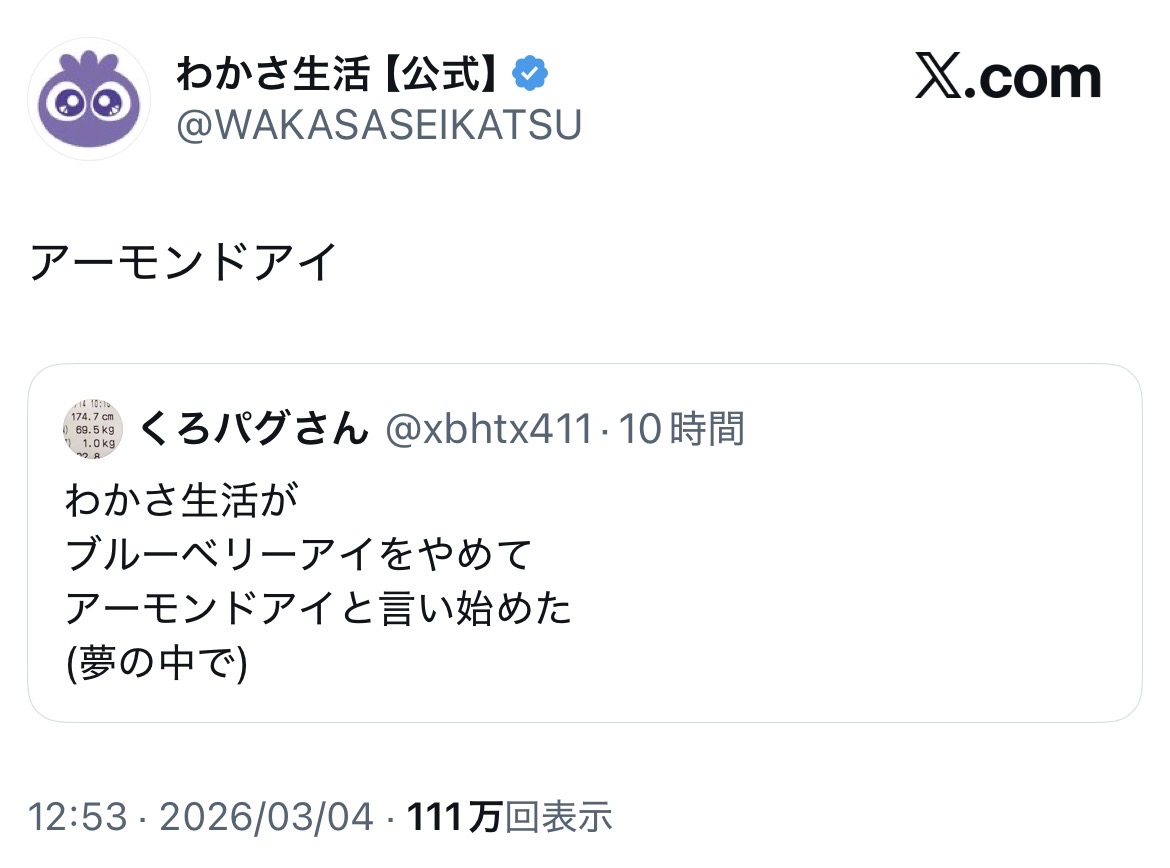1170x868 pixels.
Task: Select the main post text アーモンドアイ
Action: coord(183,263)
